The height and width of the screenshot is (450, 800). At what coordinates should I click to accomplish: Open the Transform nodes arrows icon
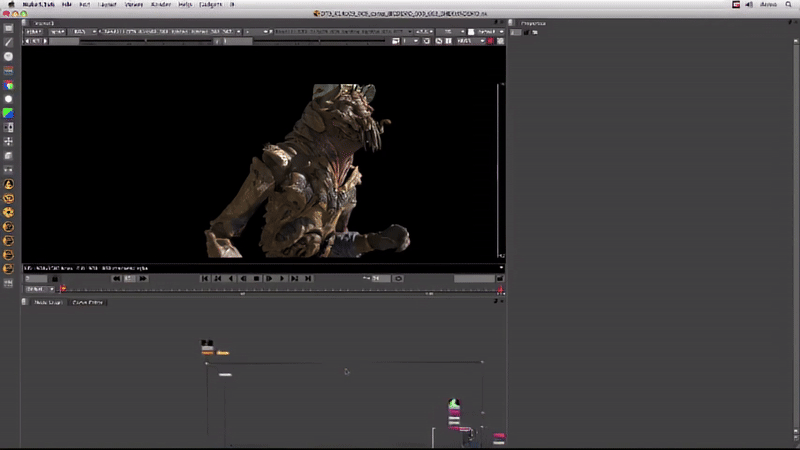coord(9,142)
